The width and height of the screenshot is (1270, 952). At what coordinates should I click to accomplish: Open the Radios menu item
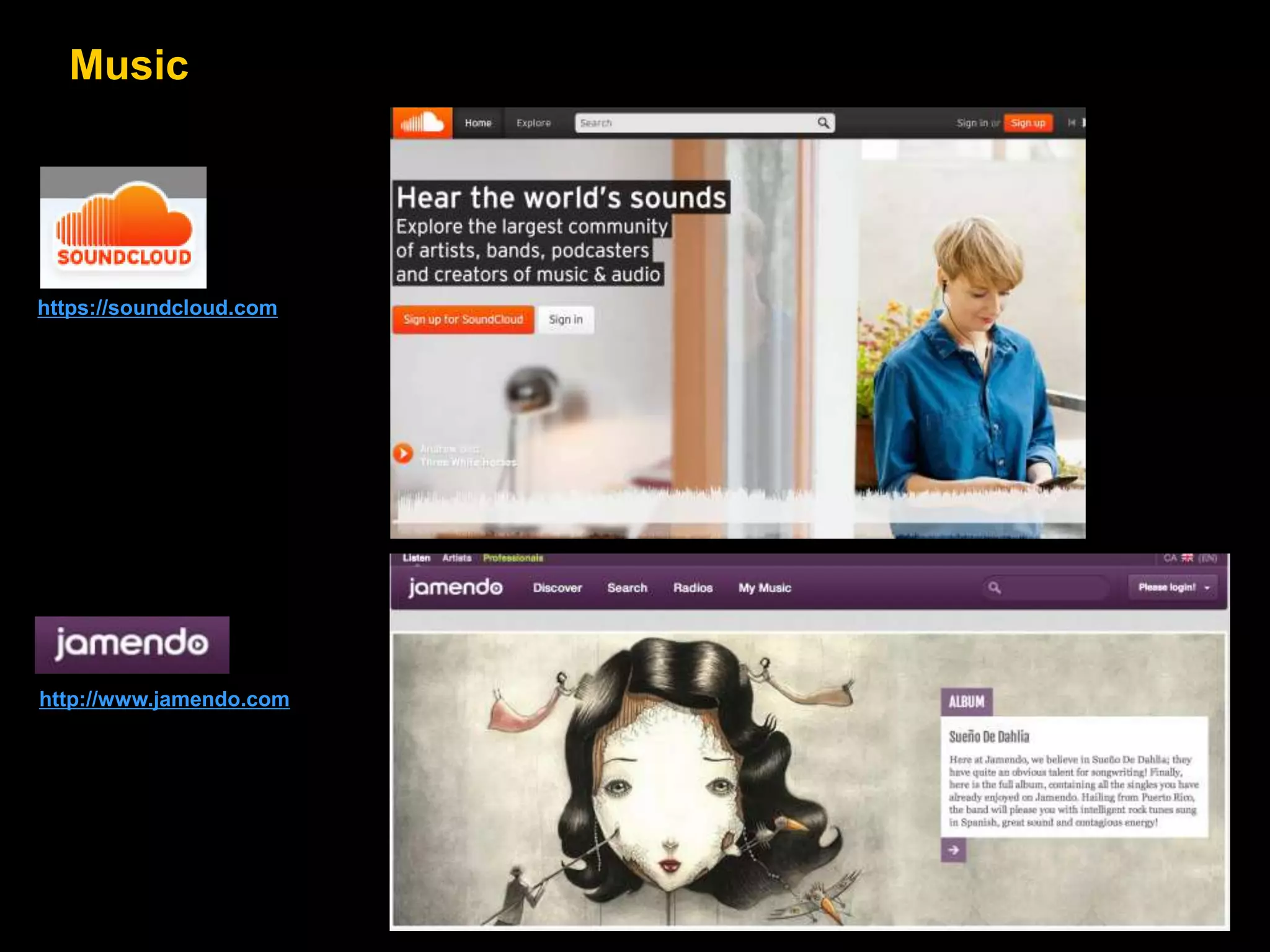tap(693, 588)
